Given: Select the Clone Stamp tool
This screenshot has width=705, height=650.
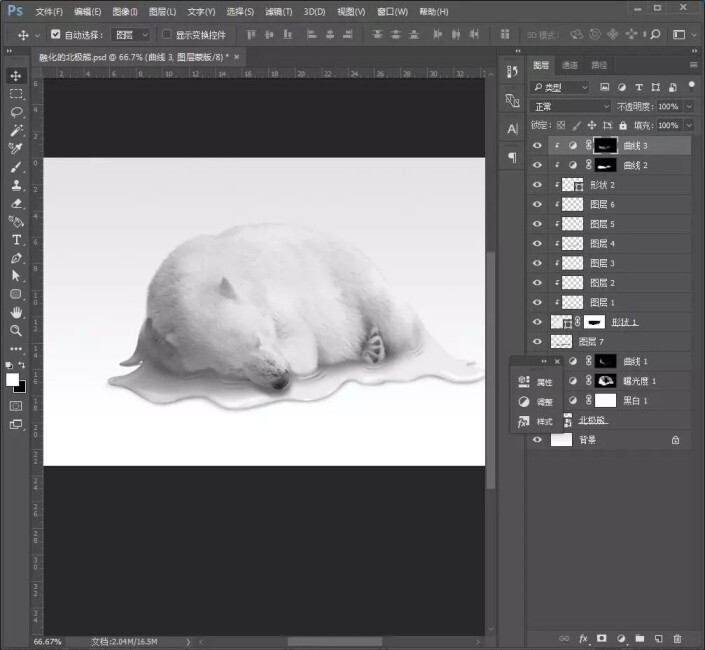Looking at the screenshot, I should point(16,185).
